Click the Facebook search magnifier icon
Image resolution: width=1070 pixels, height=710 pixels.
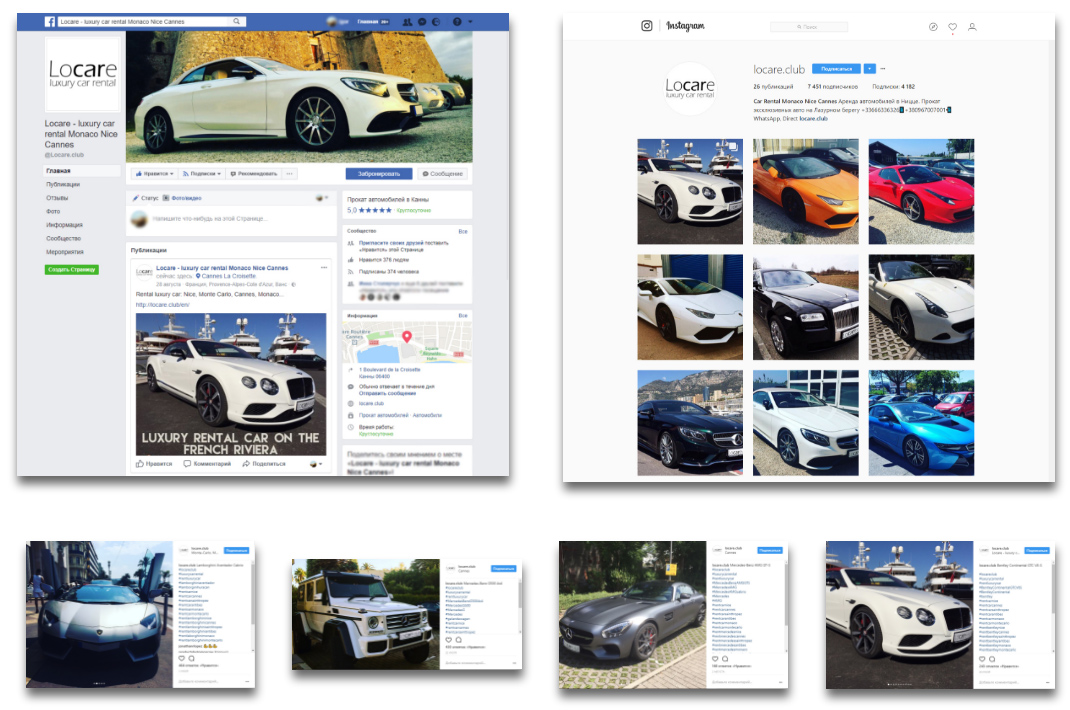237,22
